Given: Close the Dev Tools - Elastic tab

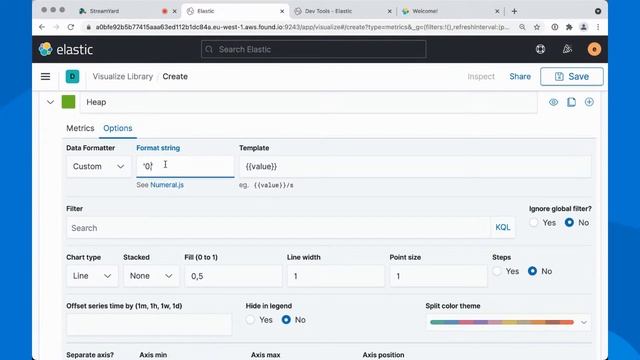Looking at the screenshot, I should (x=389, y=11).
